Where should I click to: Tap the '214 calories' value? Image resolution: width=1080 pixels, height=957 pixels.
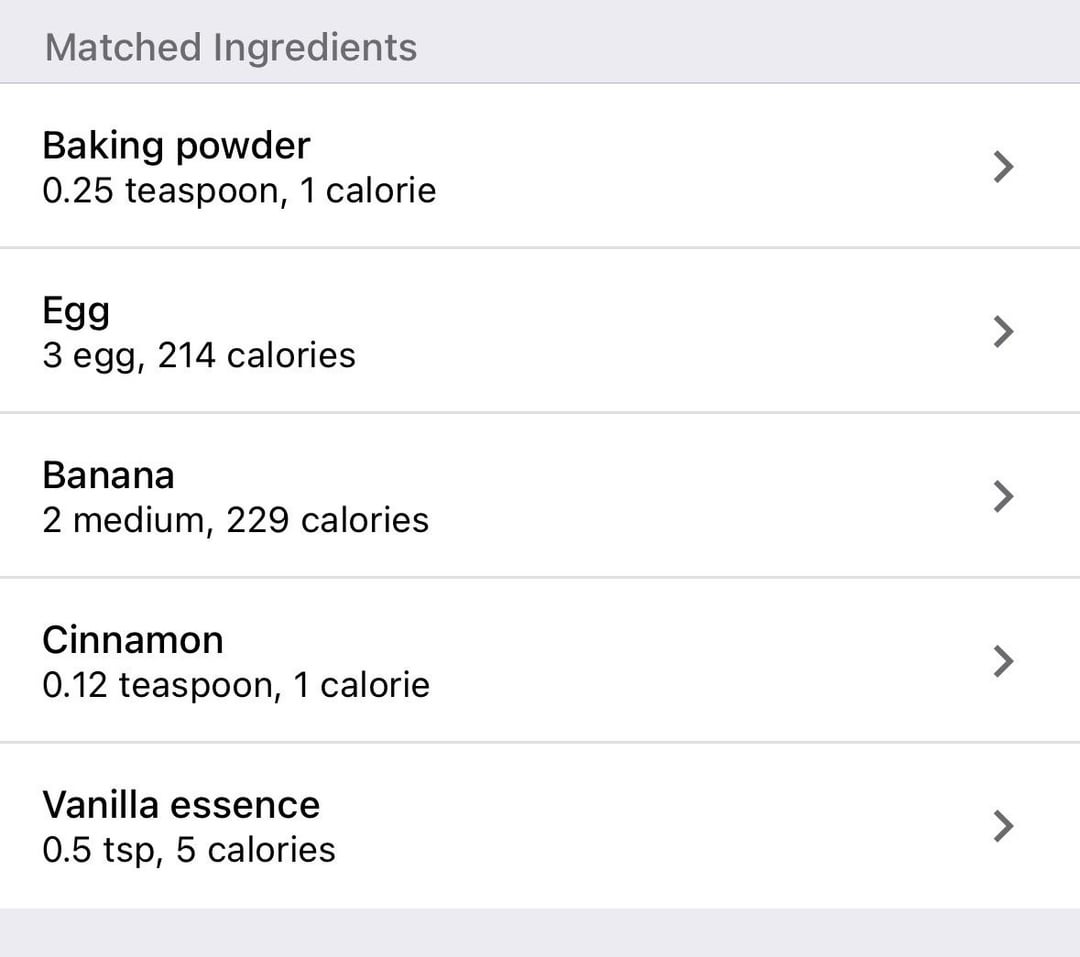pos(257,356)
